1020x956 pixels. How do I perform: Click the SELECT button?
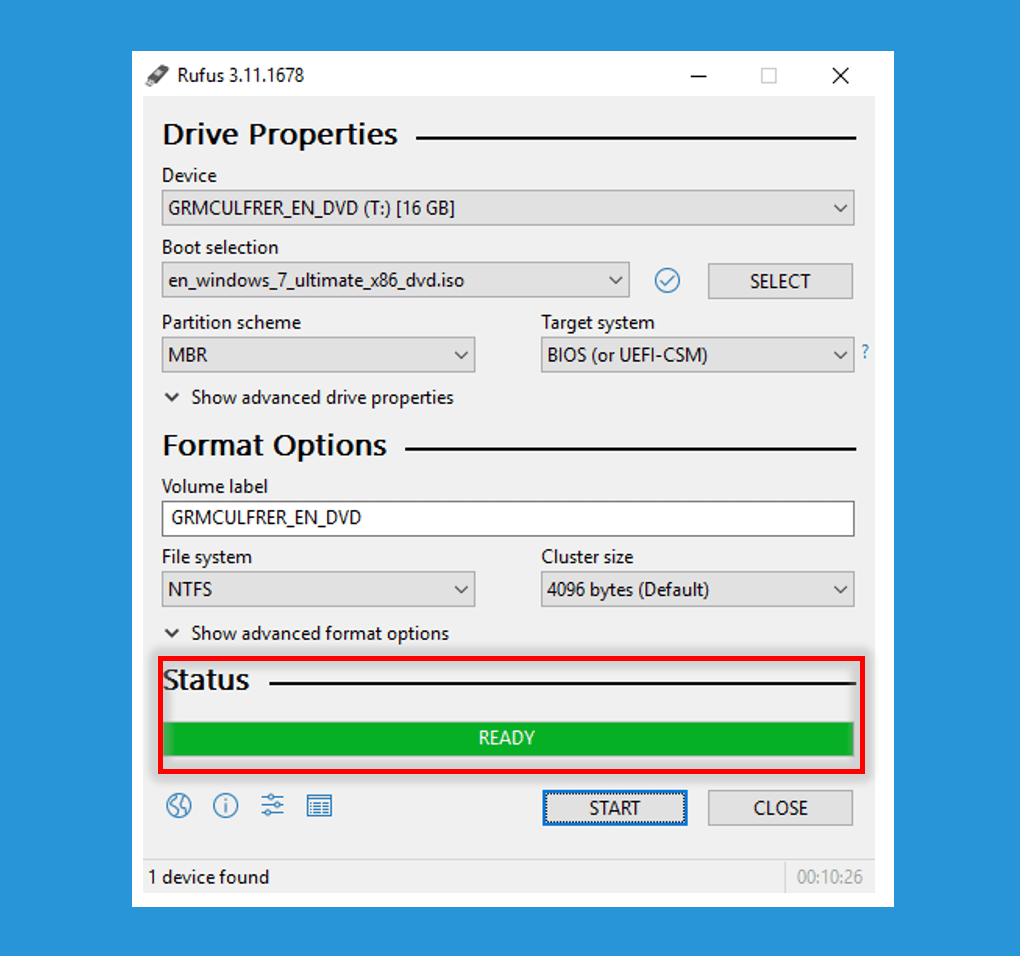tap(780, 281)
